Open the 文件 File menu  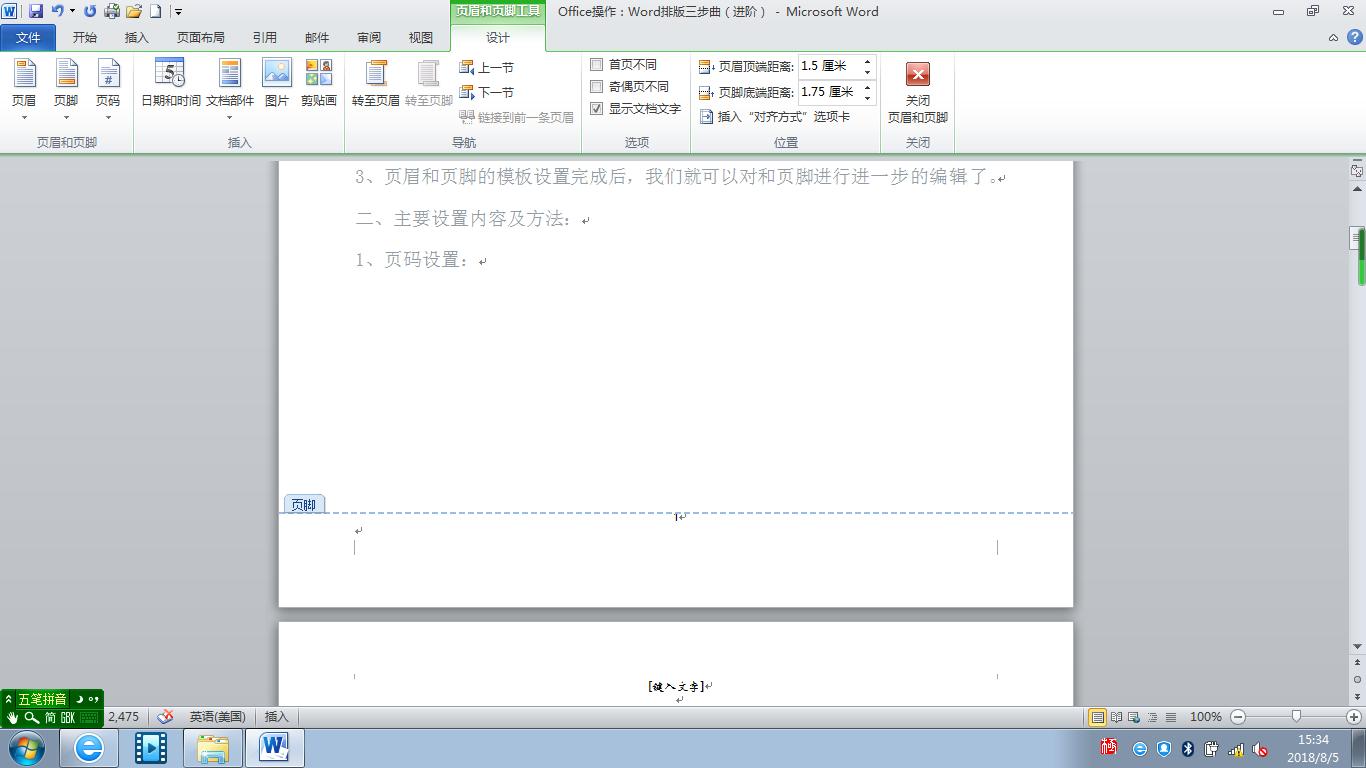click(x=28, y=37)
